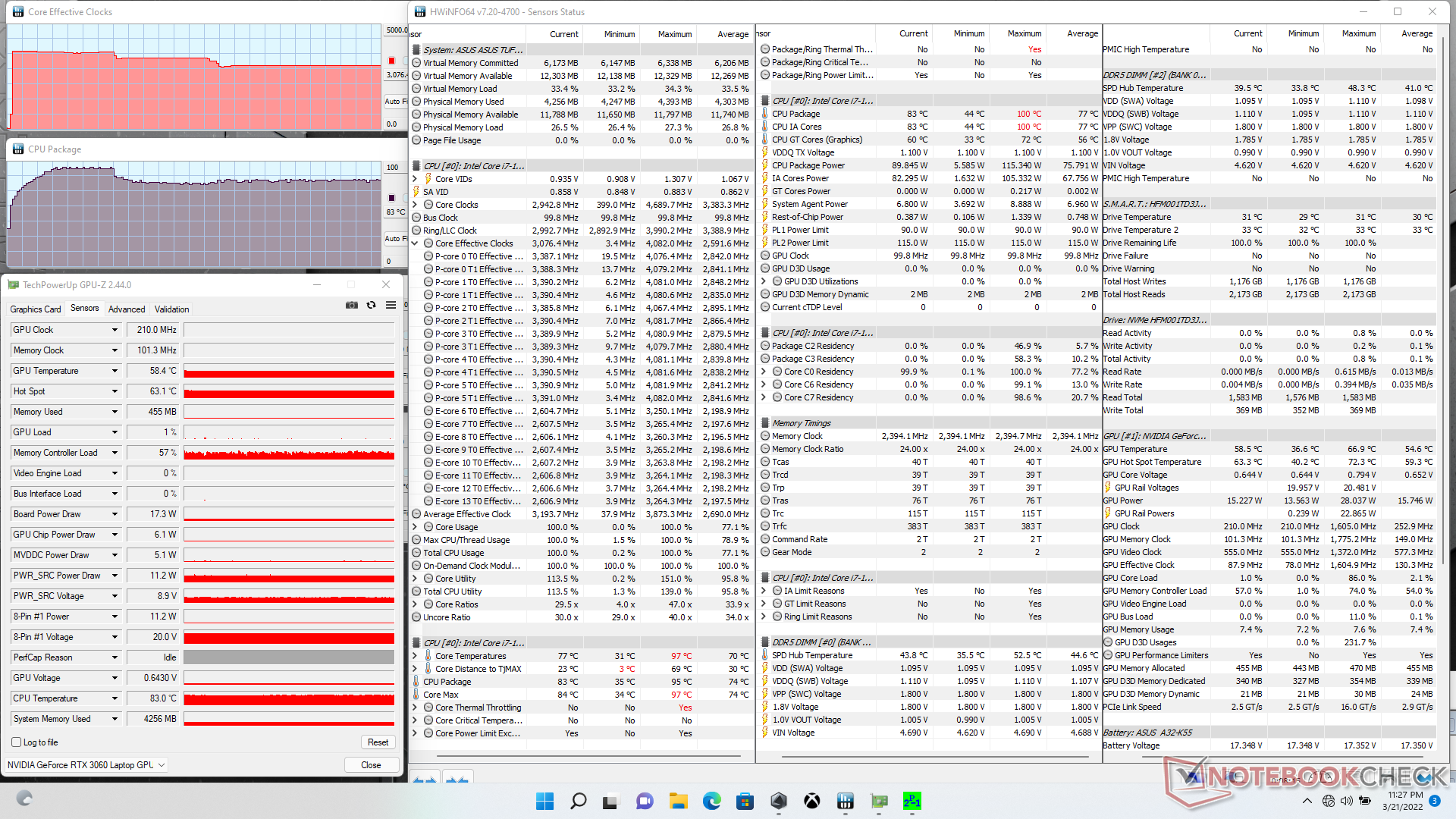Edit the 5000.0 maximum field in clocks graph
The height and width of the screenshot is (819, 1456).
coord(395,30)
